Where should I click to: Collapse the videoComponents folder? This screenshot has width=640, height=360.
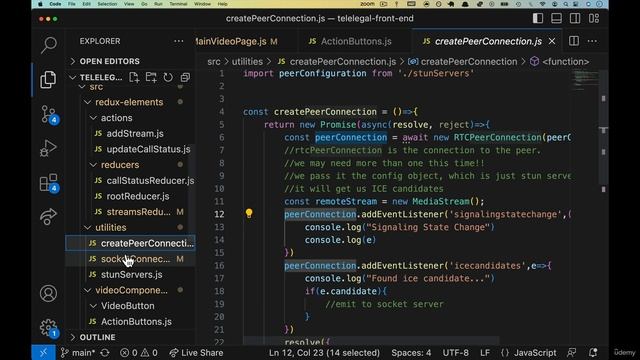(x=131, y=290)
